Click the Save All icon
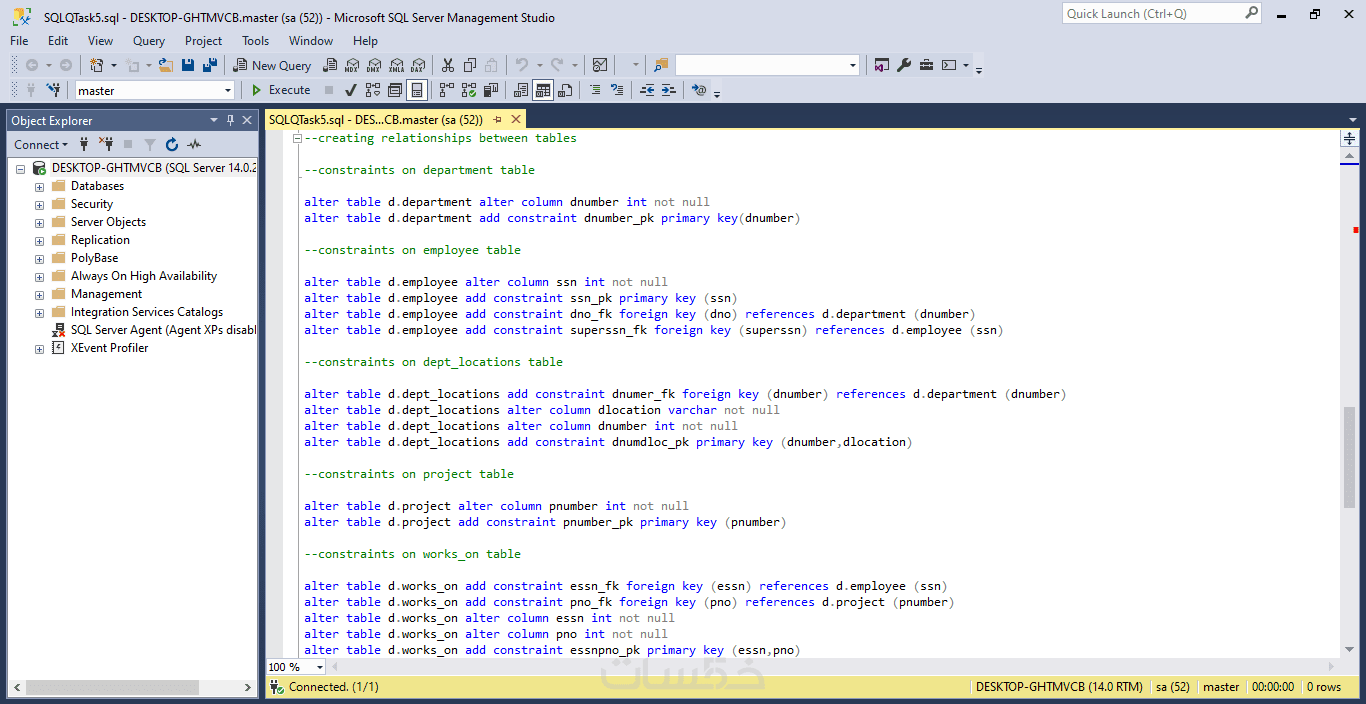The width and height of the screenshot is (1366, 704). tap(210, 65)
